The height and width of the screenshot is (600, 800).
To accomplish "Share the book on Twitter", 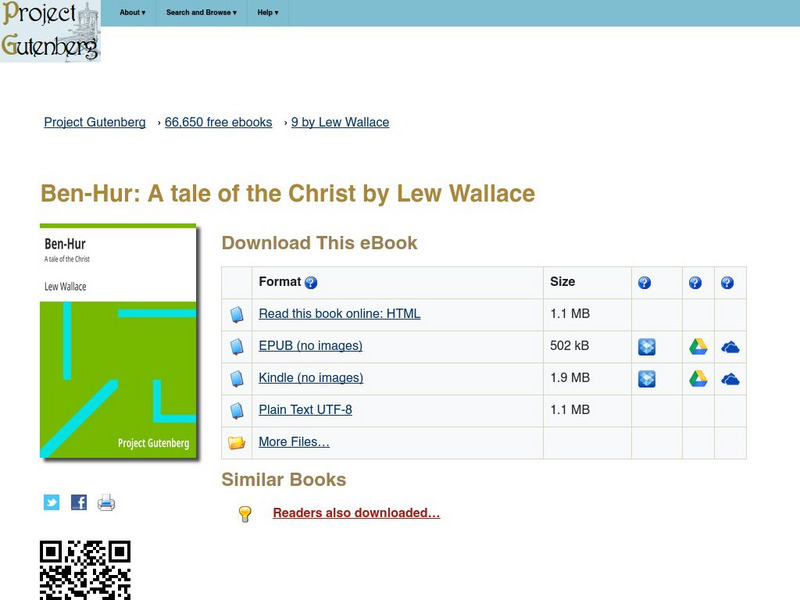I will 51,502.
